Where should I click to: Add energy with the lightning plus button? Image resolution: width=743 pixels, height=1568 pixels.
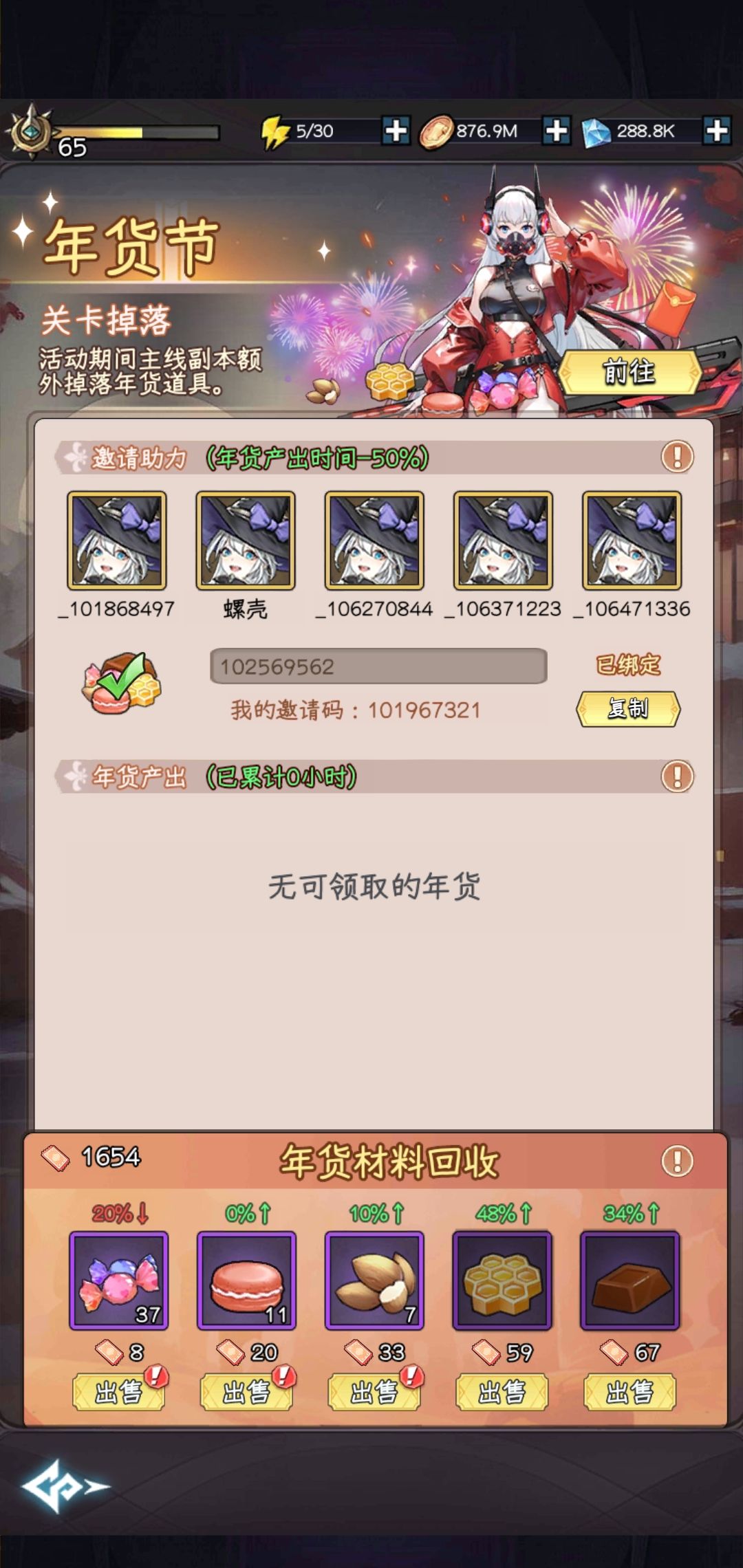point(396,130)
